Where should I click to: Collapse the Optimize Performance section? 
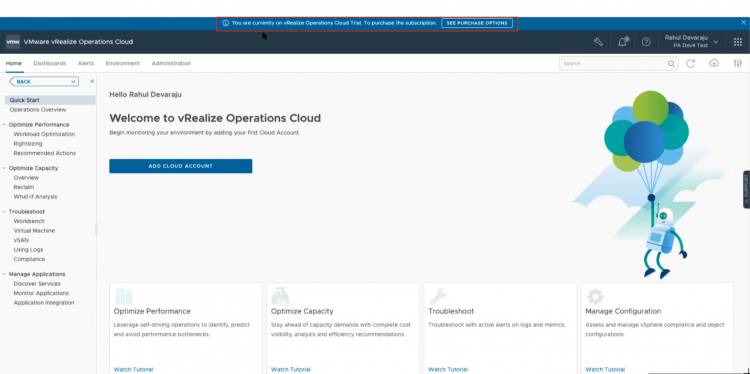4,125
